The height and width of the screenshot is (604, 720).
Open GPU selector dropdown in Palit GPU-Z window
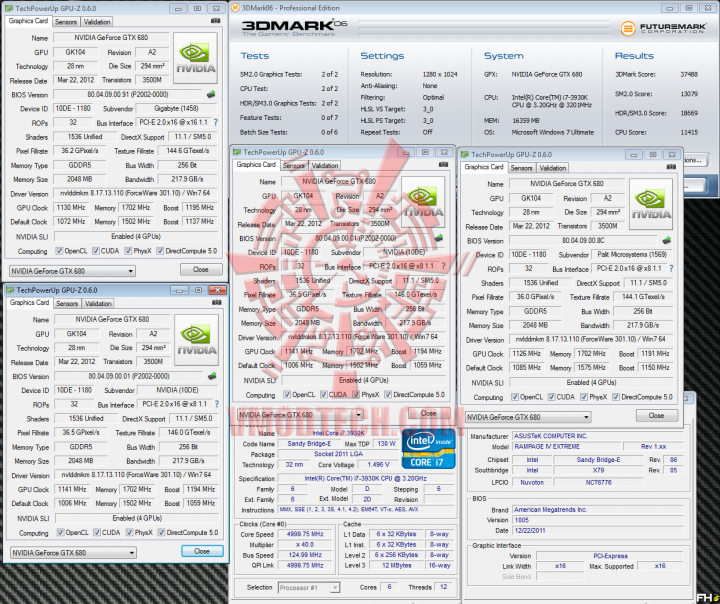point(528,417)
